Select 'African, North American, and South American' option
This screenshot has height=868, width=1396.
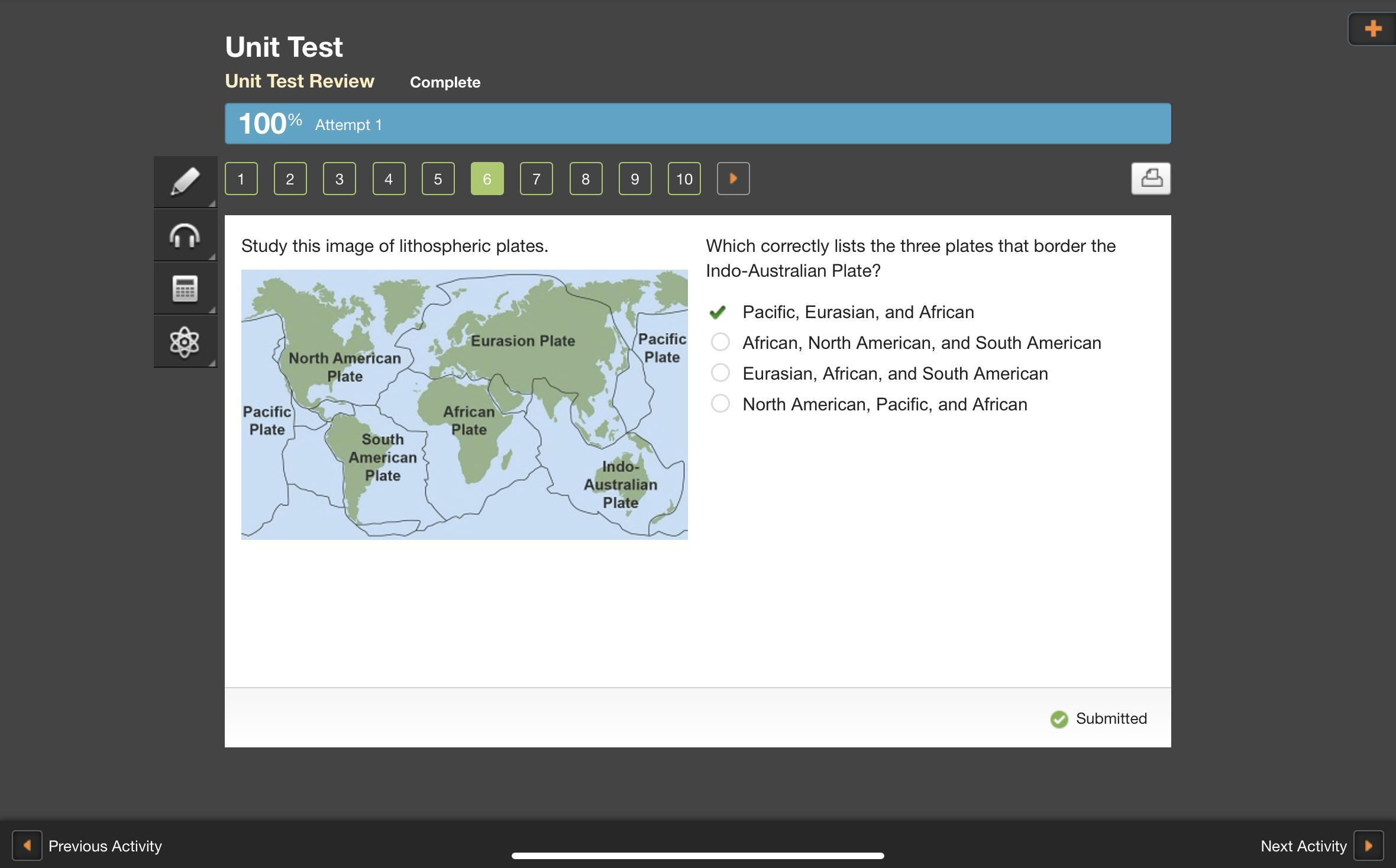coord(720,342)
